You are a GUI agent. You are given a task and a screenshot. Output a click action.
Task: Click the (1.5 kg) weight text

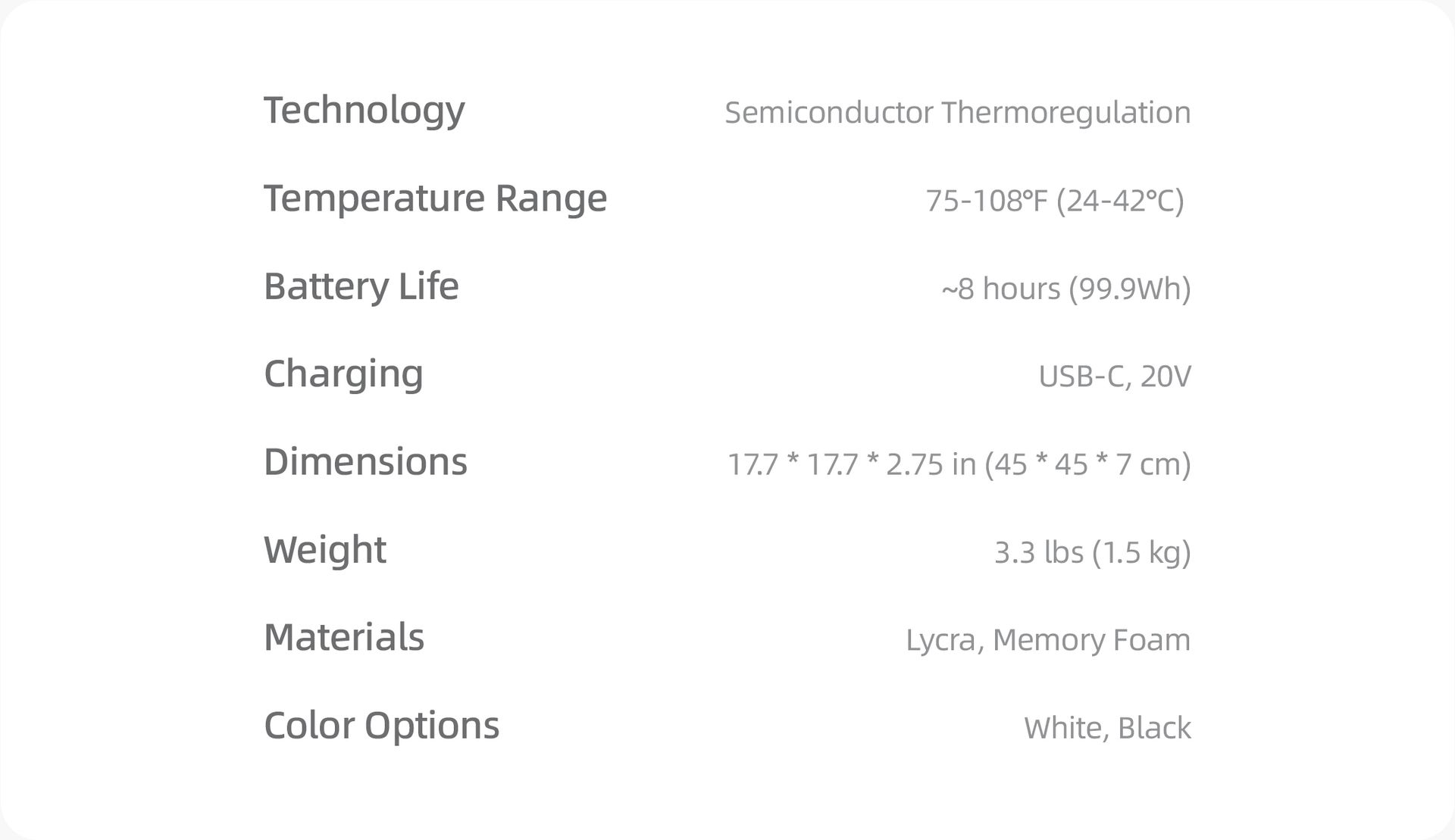pyautogui.click(x=1141, y=552)
